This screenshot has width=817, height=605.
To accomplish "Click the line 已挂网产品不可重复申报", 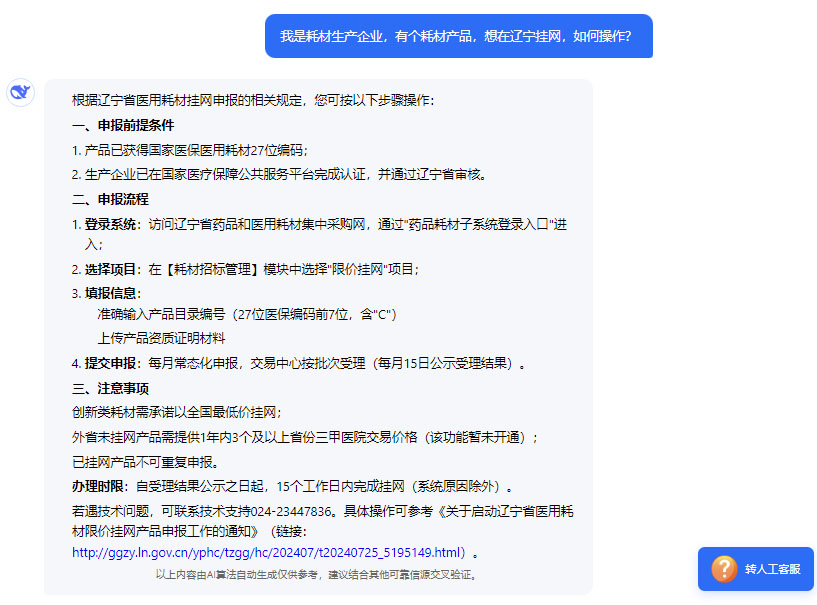I will tap(145, 462).
